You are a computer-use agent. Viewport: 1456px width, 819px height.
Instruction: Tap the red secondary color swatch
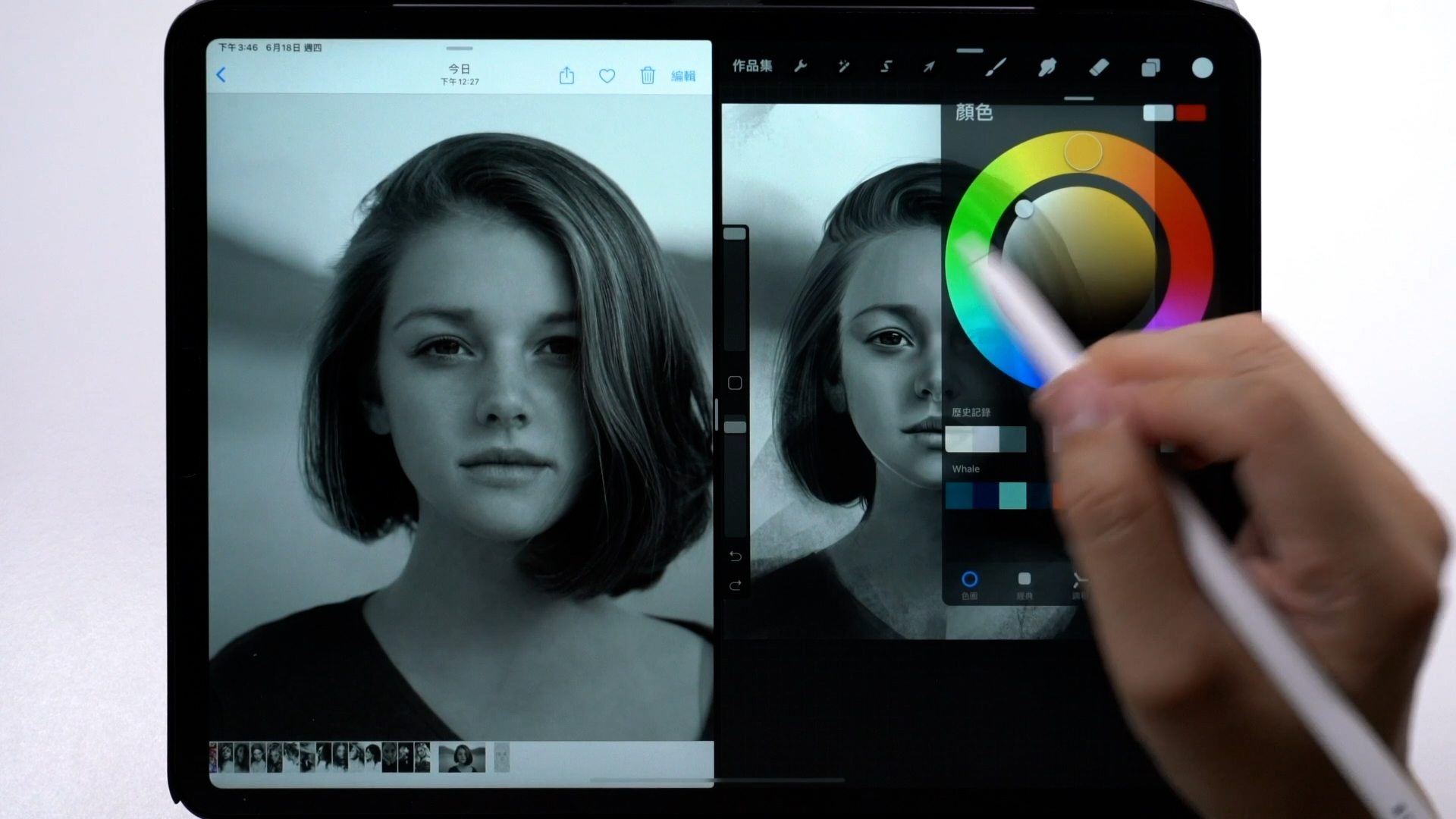click(1191, 113)
